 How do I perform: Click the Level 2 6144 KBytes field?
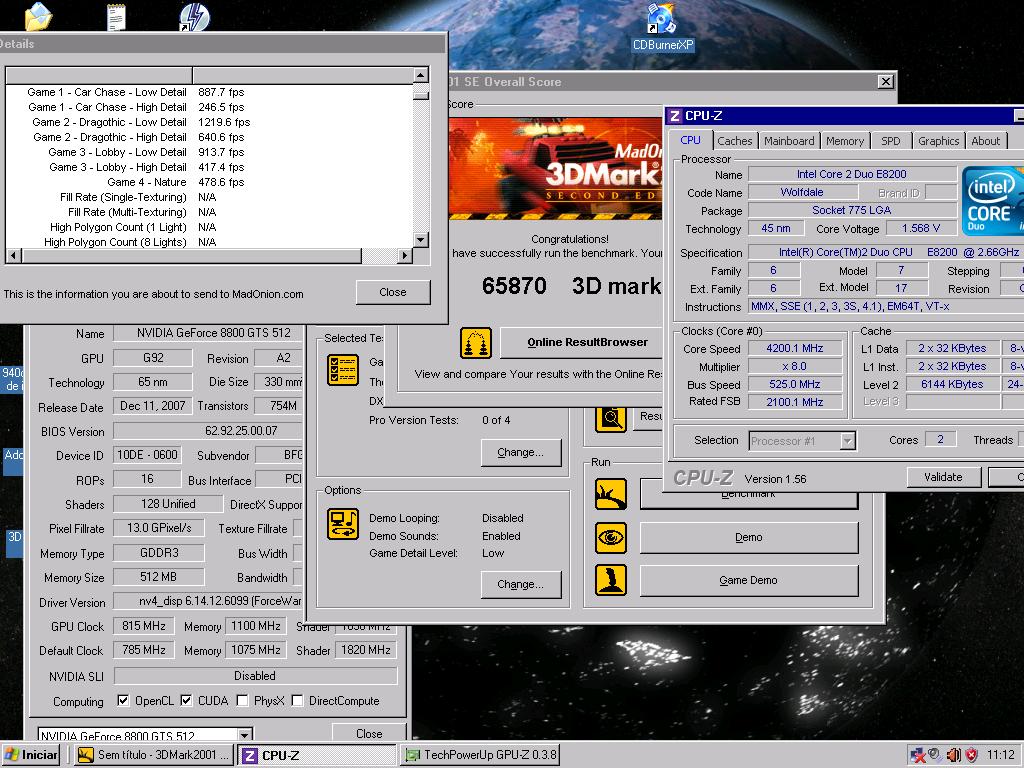(x=952, y=385)
